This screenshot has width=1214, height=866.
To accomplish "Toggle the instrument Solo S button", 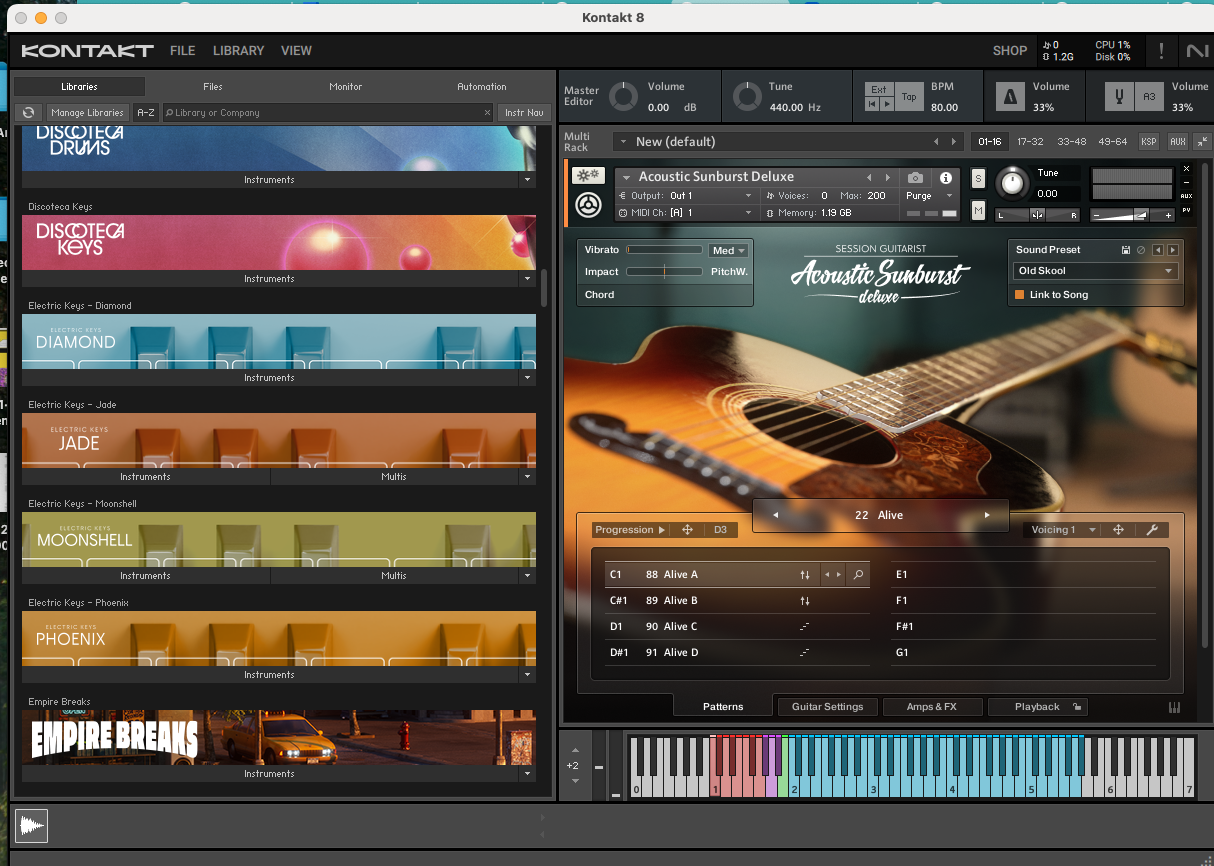I will pyautogui.click(x=978, y=178).
